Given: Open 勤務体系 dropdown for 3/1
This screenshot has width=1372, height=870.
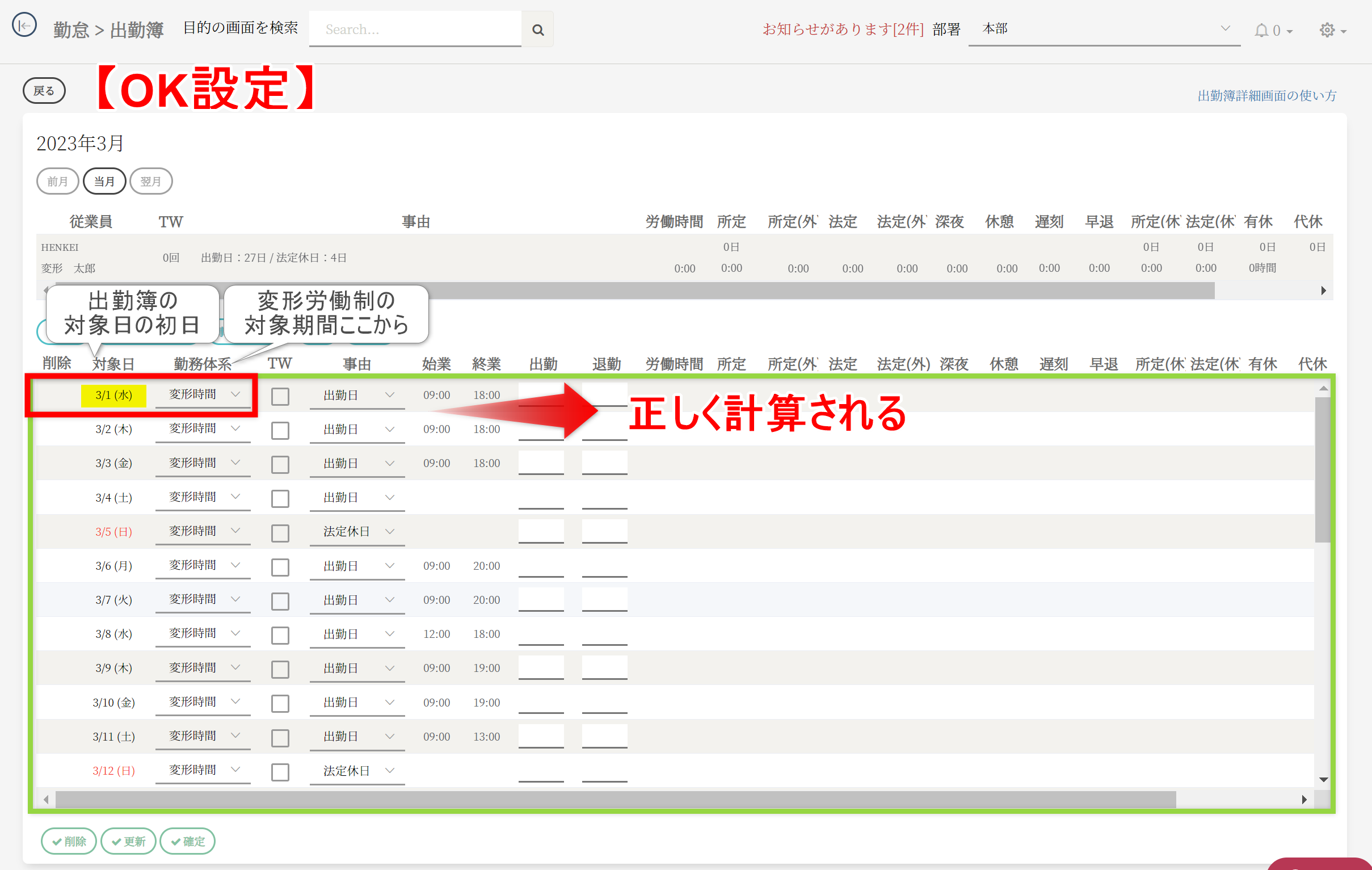Looking at the screenshot, I should tap(203, 394).
